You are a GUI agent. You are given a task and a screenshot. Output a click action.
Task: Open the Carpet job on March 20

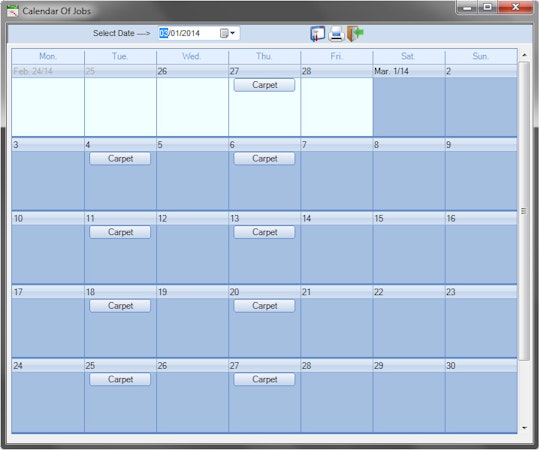[x=264, y=306]
